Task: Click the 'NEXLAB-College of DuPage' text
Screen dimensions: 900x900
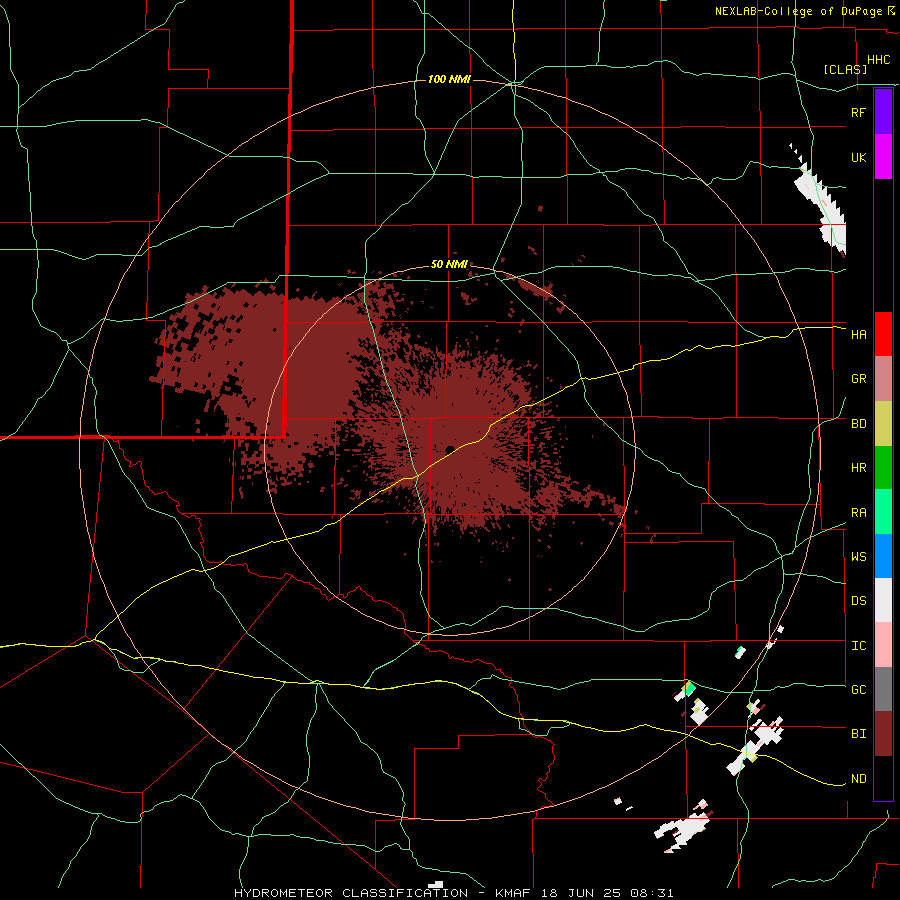Action: (799, 11)
